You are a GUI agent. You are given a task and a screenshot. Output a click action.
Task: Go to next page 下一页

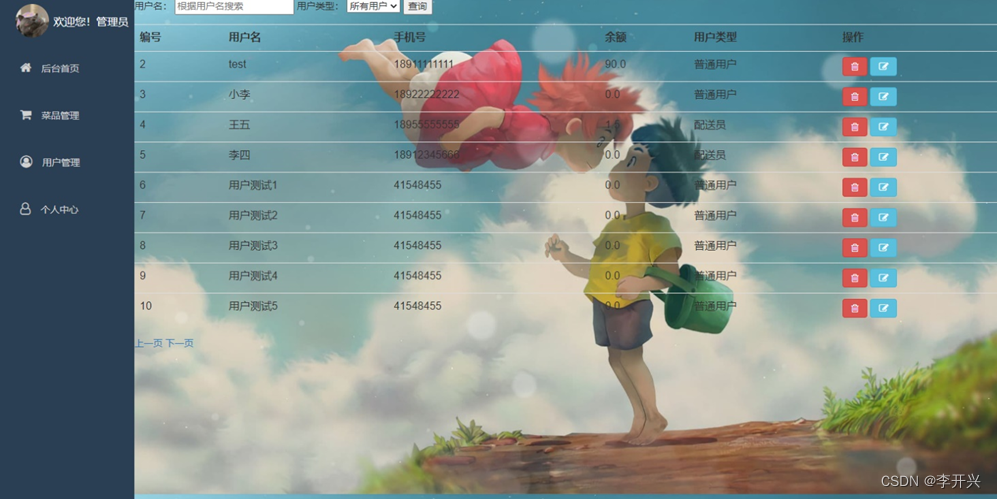pyautogui.click(x=180, y=343)
